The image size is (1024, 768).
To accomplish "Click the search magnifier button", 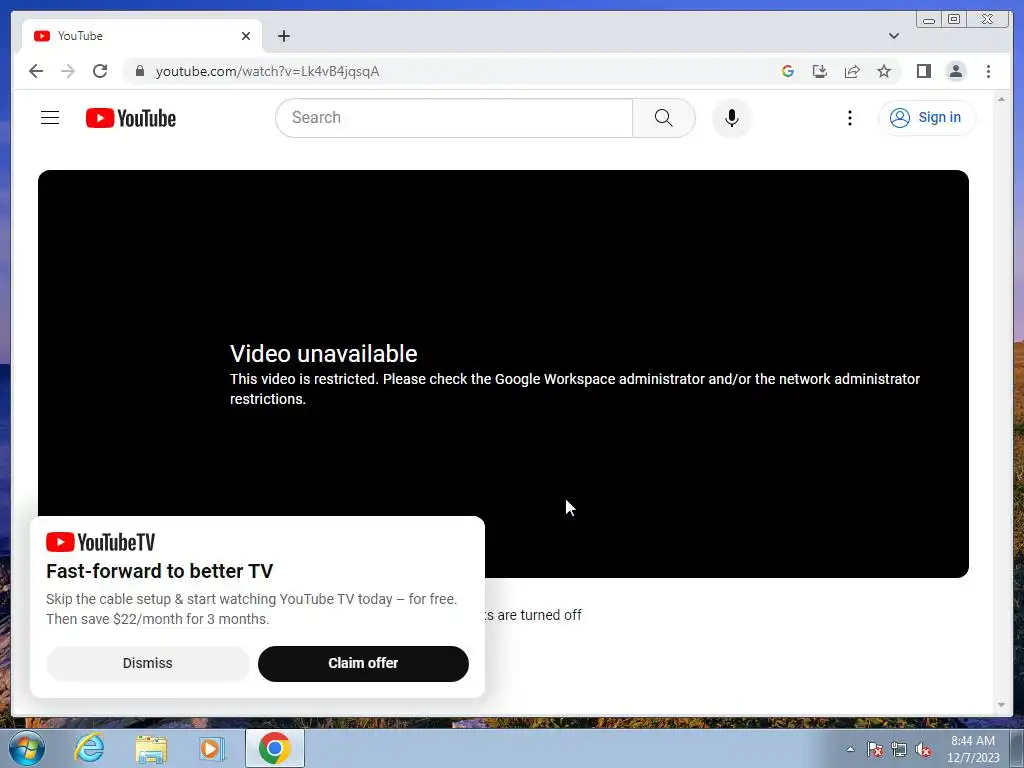I will pos(664,118).
